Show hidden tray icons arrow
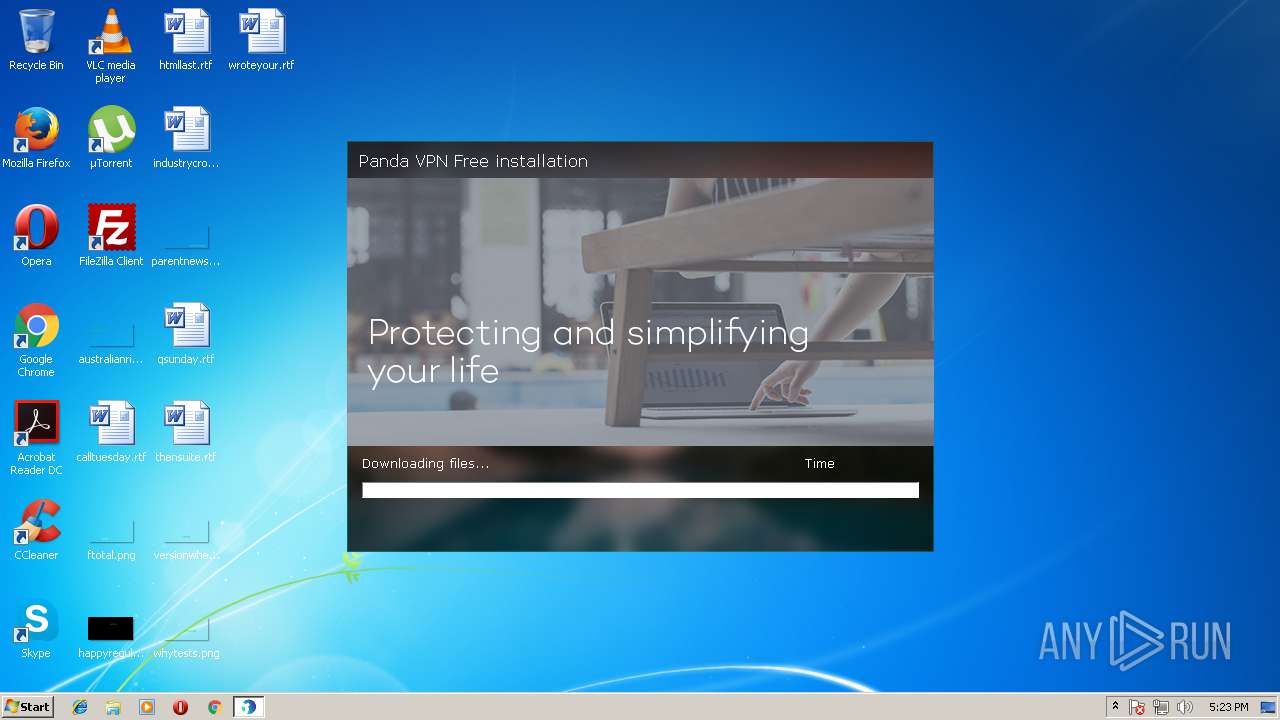This screenshot has height=720, width=1280. pos(1116,707)
